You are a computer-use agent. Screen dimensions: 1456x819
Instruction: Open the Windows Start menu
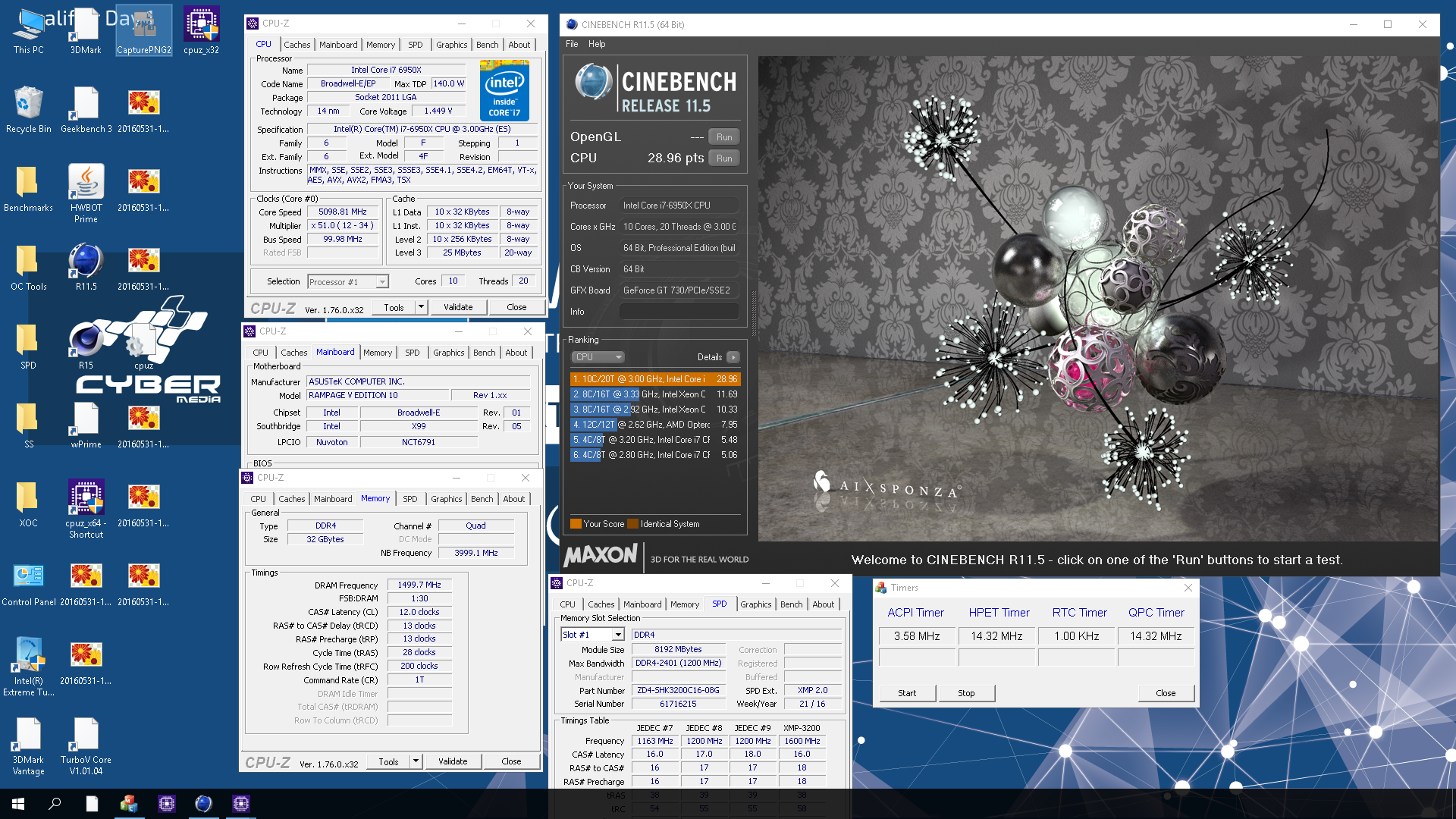pos(18,804)
